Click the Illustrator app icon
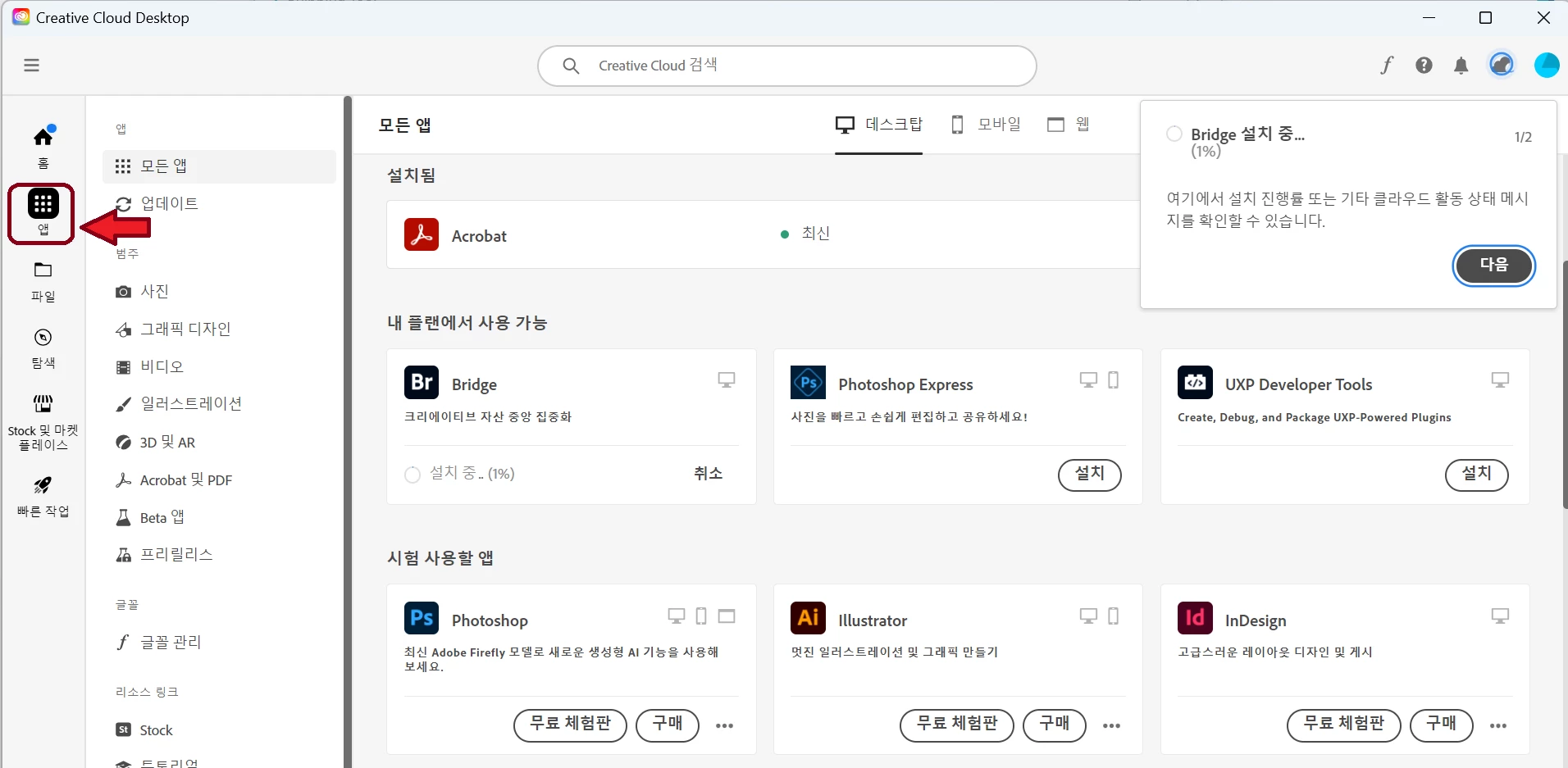 click(808, 618)
